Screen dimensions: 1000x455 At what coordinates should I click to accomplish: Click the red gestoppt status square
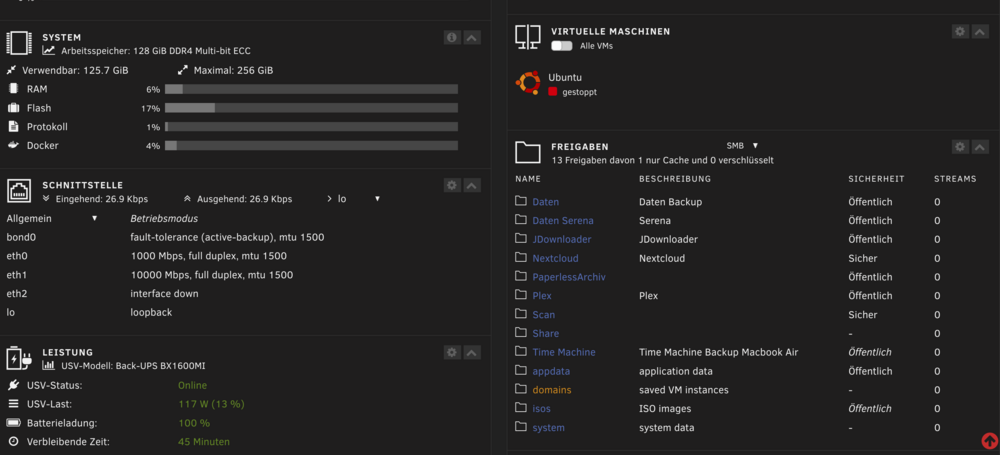553,92
